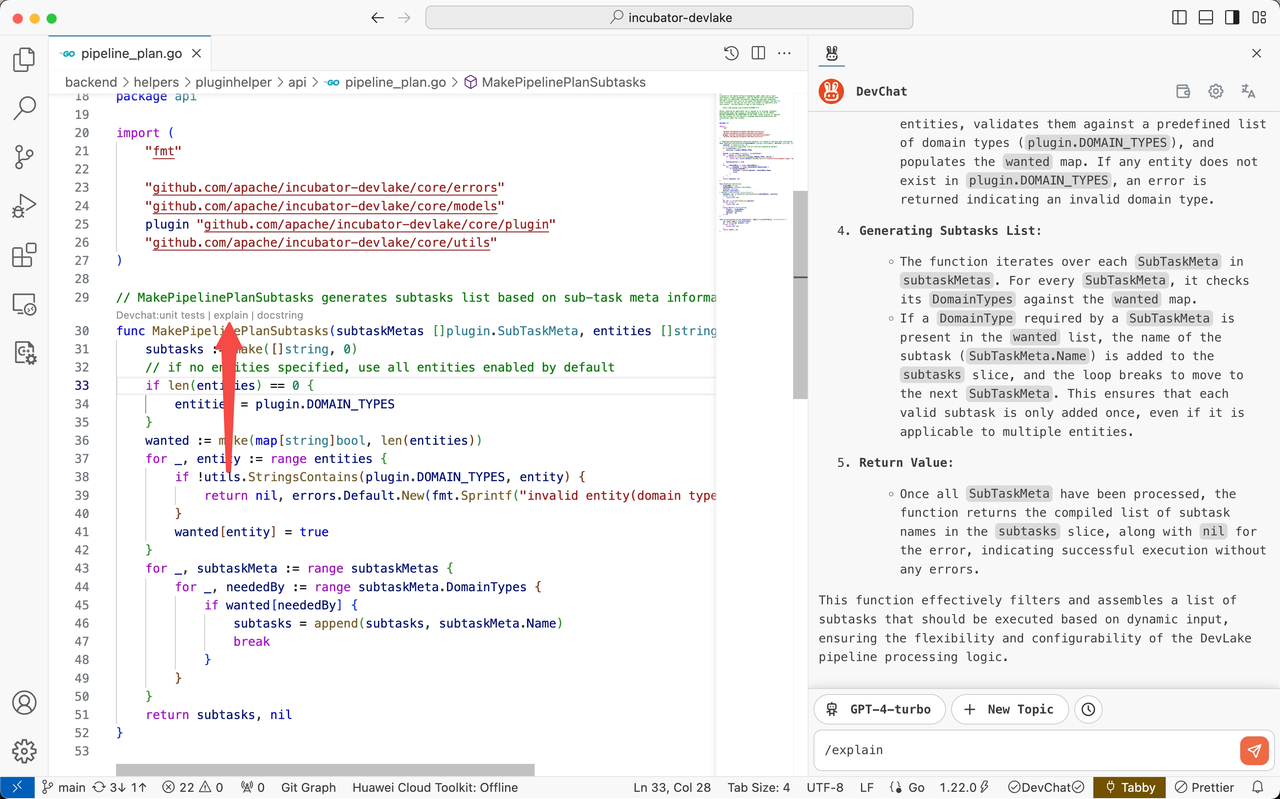Click Devchat:unit tests code lens
1280x799 pixels.
[x=160, y=315]
